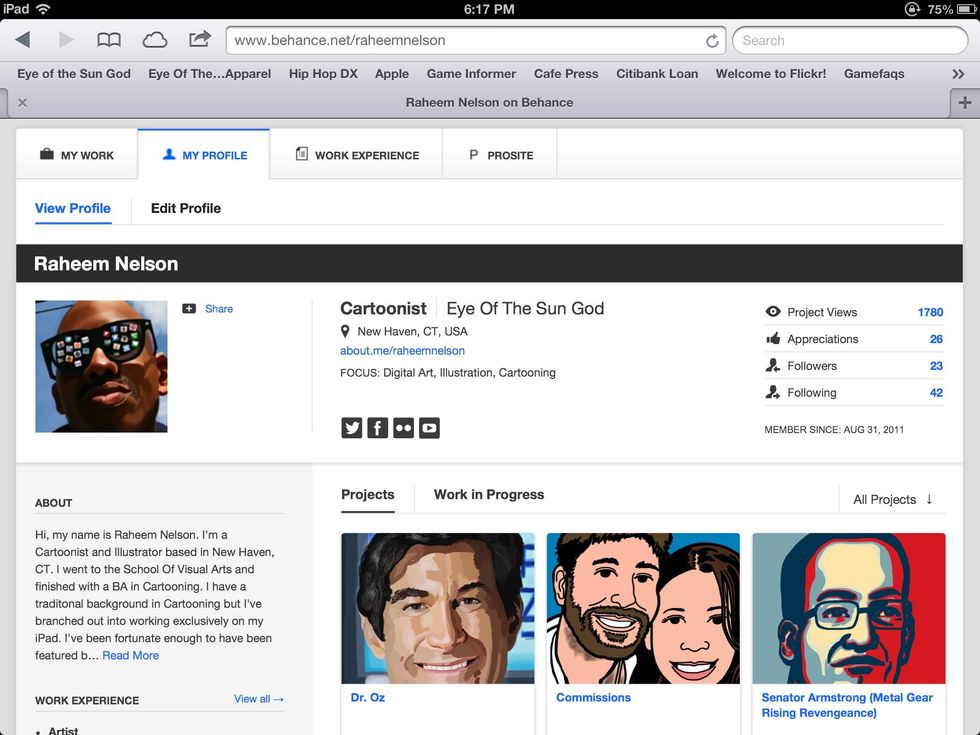The width and height of the screenshot is (980, 735).
Task: Open the Twitter social icon
Action: tap(352, 428)
